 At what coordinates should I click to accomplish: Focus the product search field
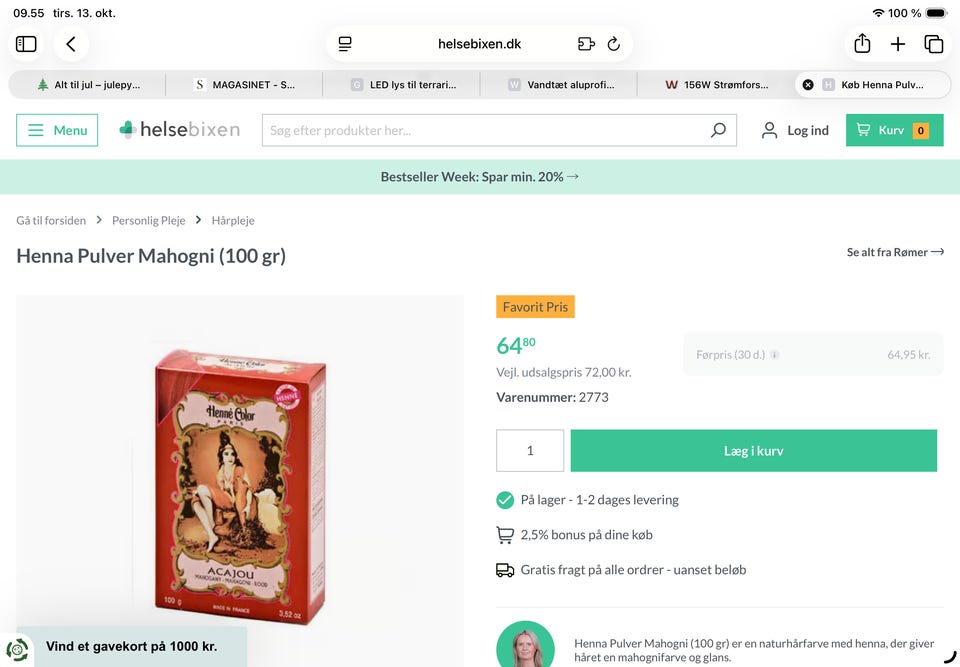(487, 130)
